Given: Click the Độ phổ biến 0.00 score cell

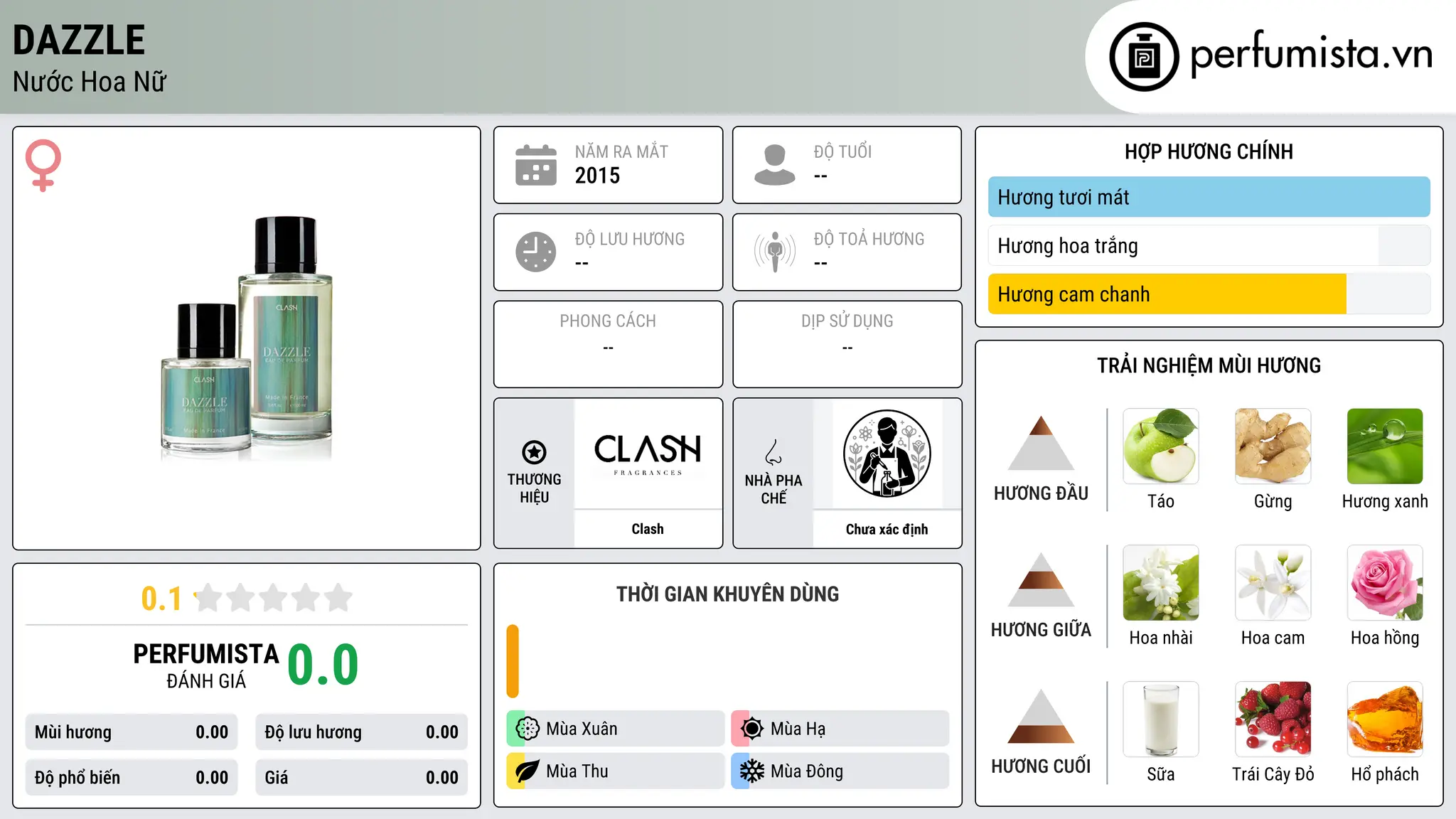Looking at the screenshot, I should pyautogui.click(x=132, y=778).
